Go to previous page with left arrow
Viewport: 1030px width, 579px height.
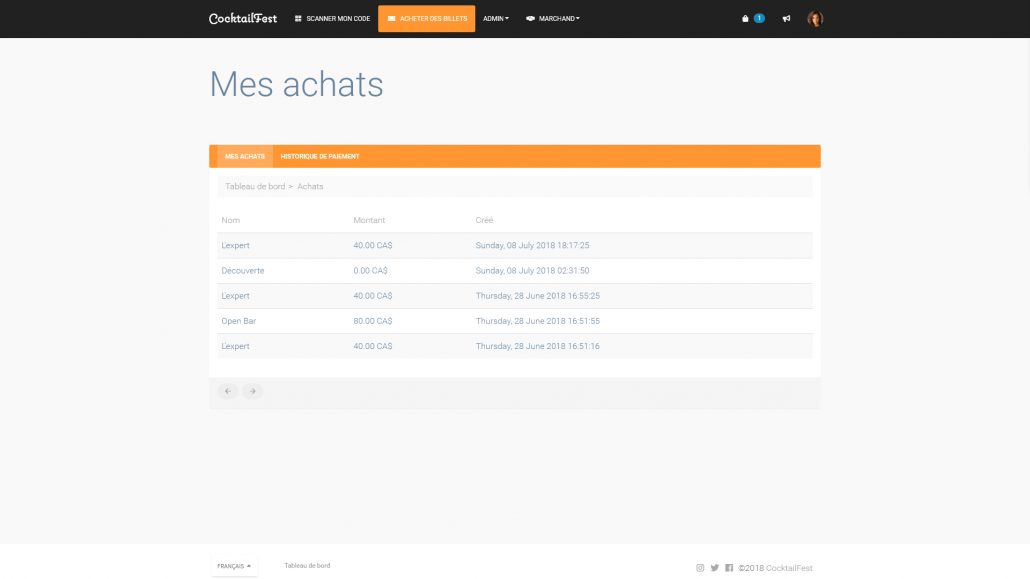pos(228,391)
